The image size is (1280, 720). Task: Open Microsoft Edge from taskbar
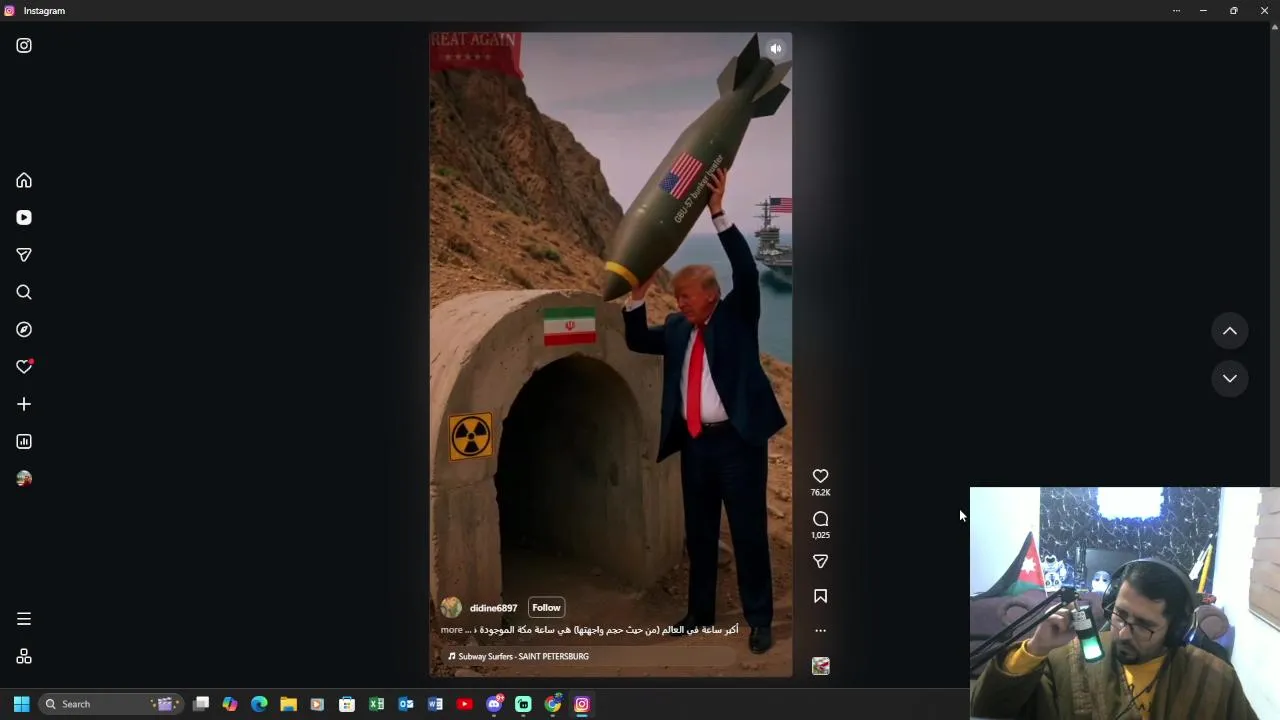point(259,704)
